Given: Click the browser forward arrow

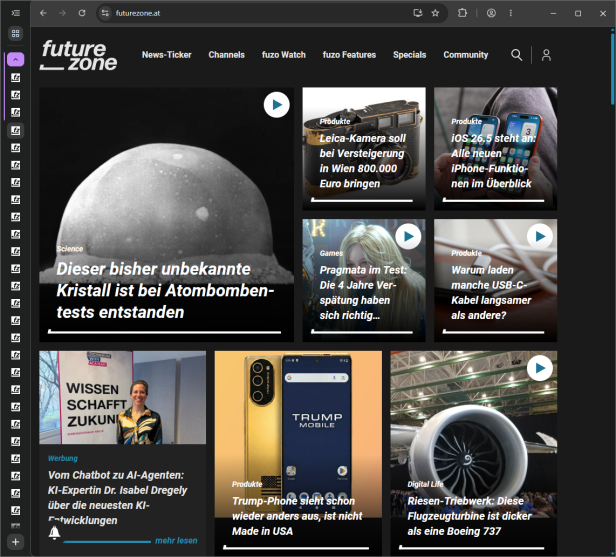Looking at the screenshot, I should [x=62, y=13].
